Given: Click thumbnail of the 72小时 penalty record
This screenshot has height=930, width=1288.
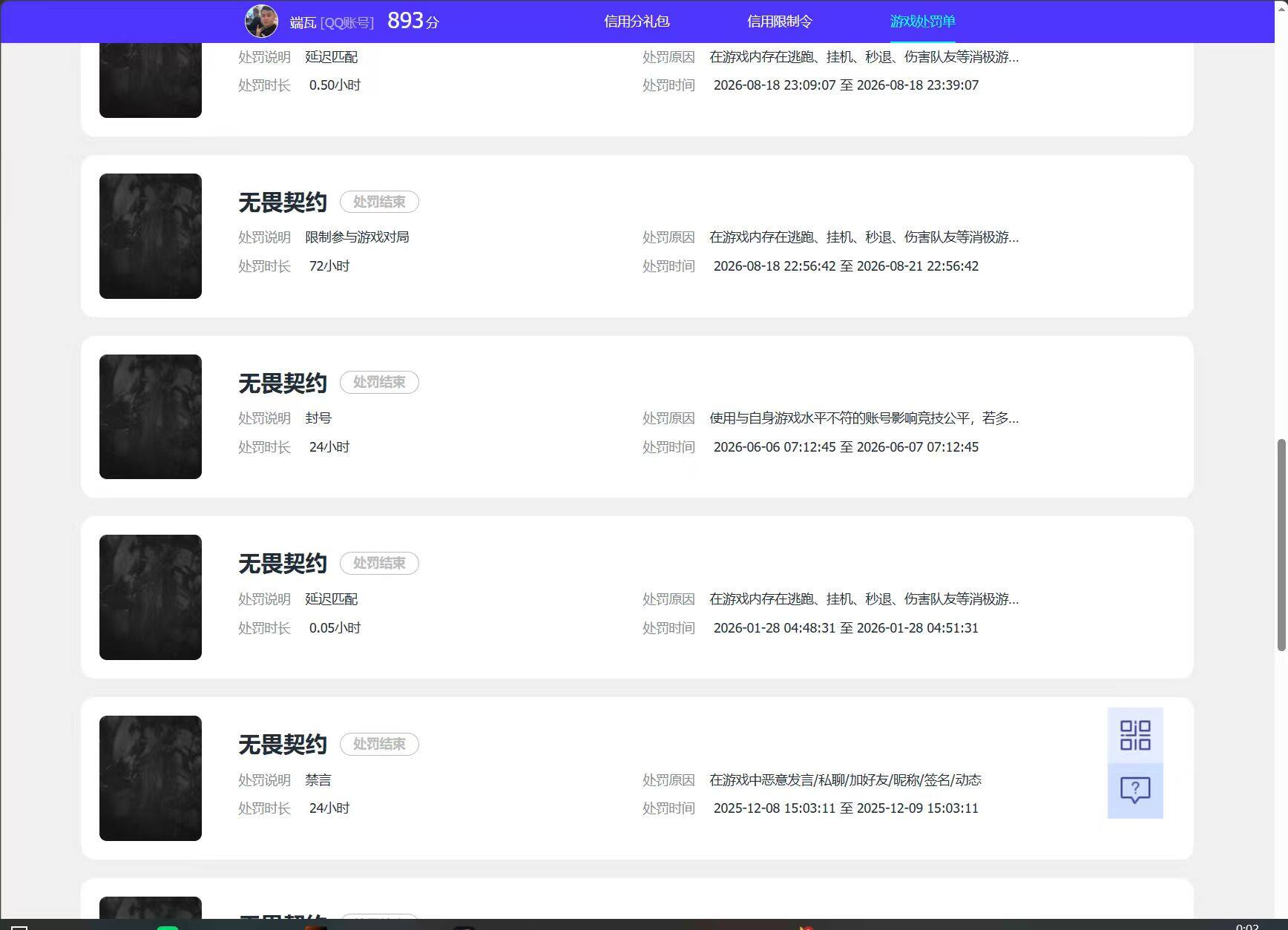Looking at the screenshot, I should point(151,236).
